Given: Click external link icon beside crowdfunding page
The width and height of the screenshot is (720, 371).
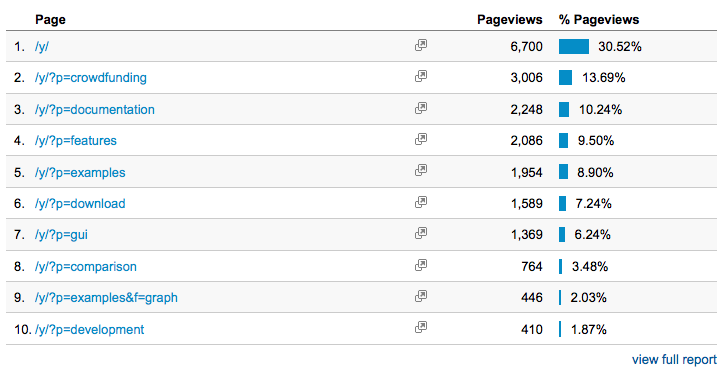Looking at the screenshot, I should (x=421, y=76).
